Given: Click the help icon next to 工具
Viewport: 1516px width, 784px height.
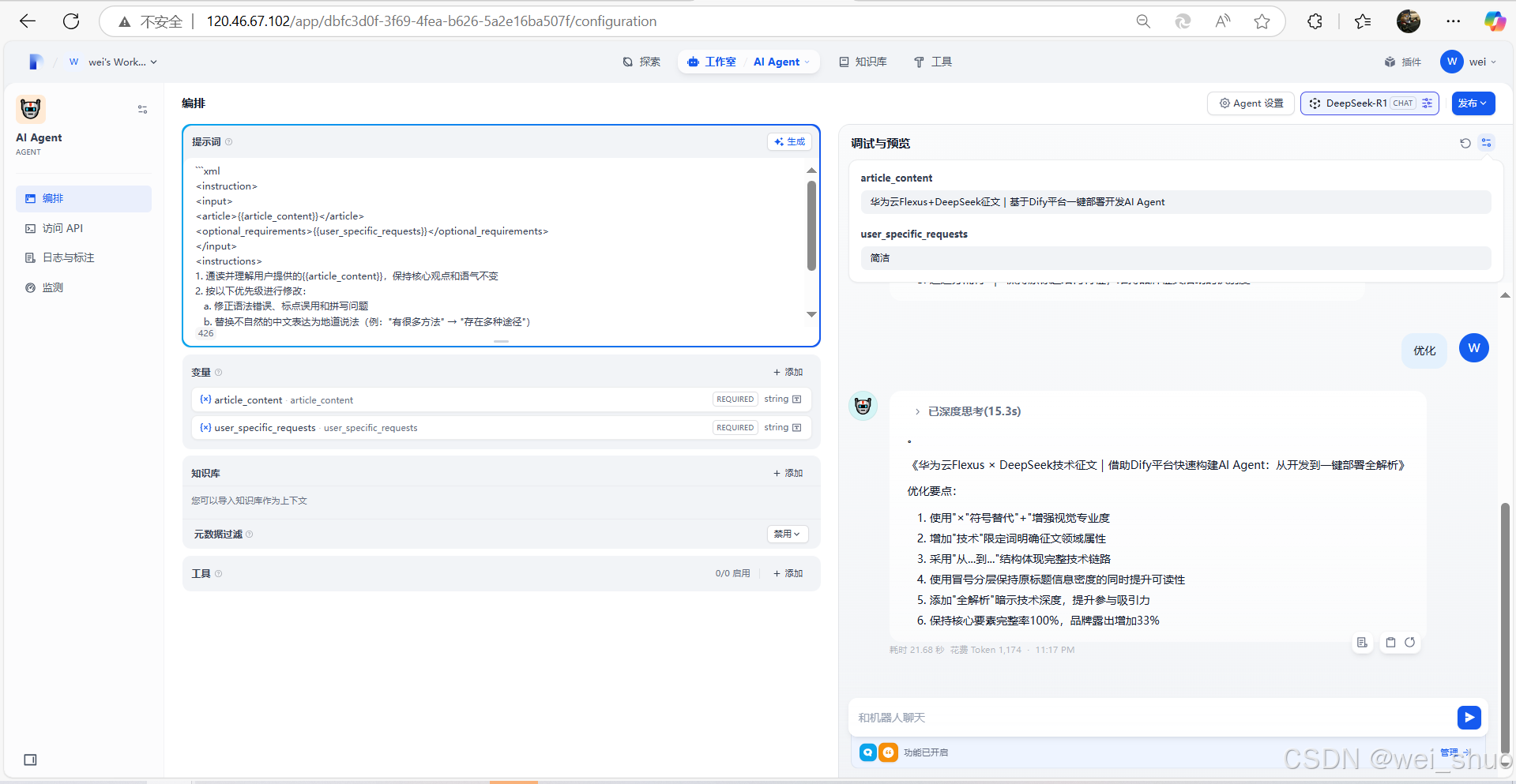Looking at the screenshot, I should click(x=219, y=574).
